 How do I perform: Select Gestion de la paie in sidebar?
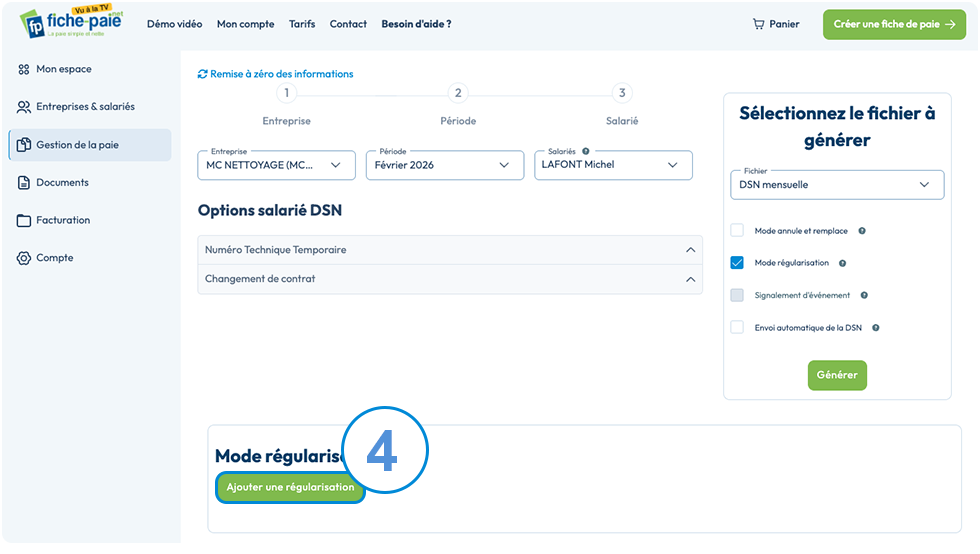tap(90, 145)
